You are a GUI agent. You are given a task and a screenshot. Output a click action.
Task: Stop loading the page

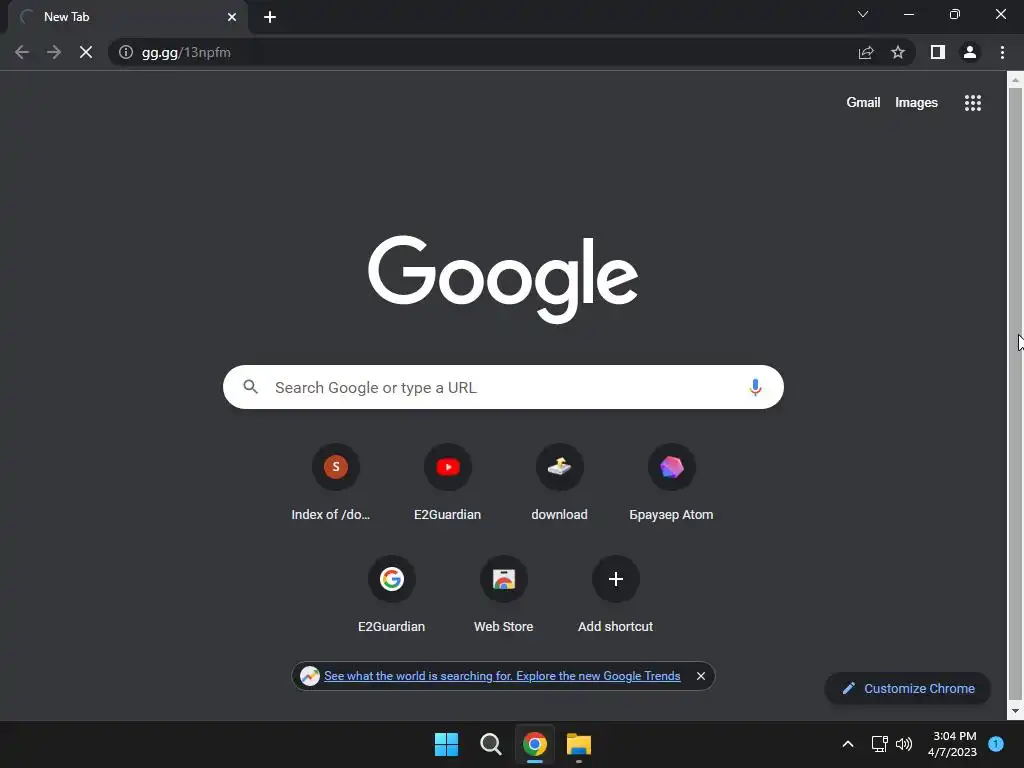click(86, 52)
